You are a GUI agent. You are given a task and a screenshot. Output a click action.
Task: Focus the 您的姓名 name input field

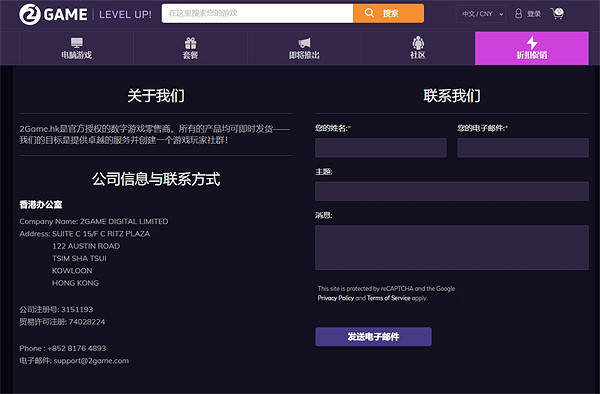pos(381,148)
